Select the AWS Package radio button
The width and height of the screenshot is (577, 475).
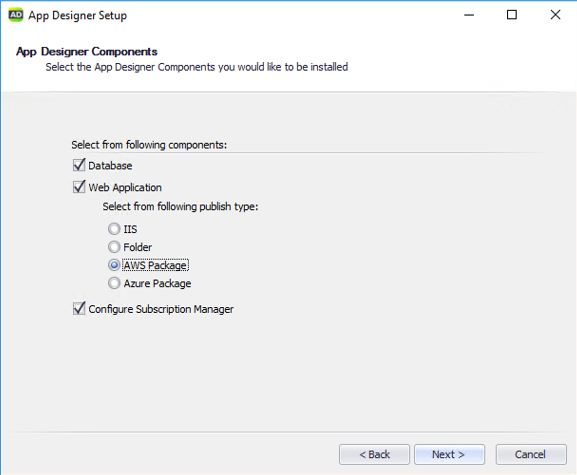click(114, 265)
